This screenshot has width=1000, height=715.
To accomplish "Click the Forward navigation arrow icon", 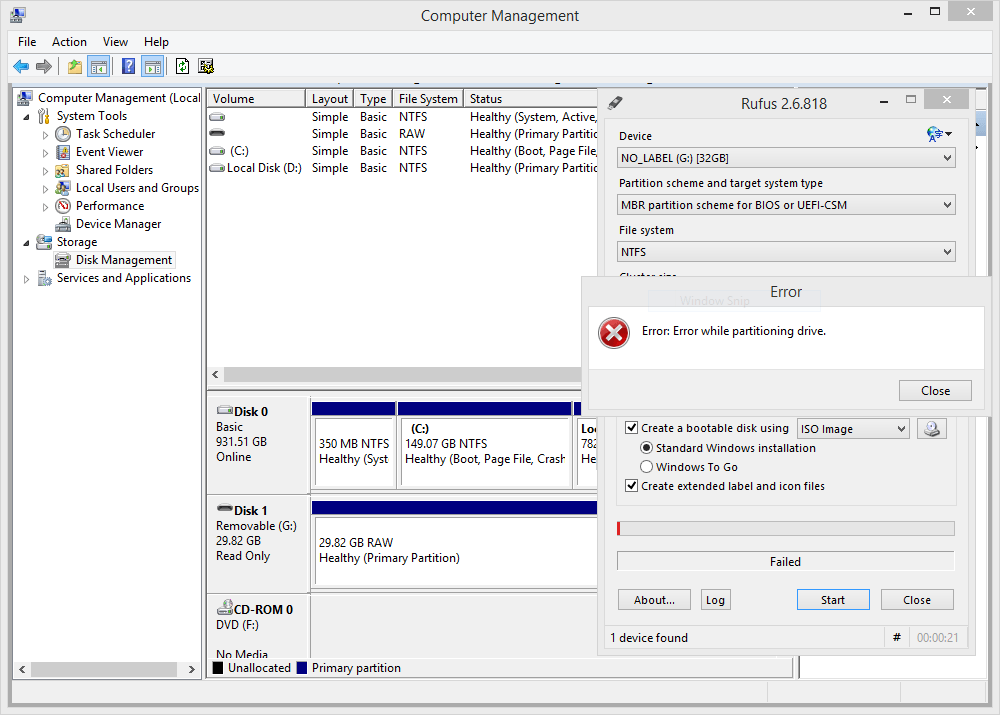I will 45,66.
